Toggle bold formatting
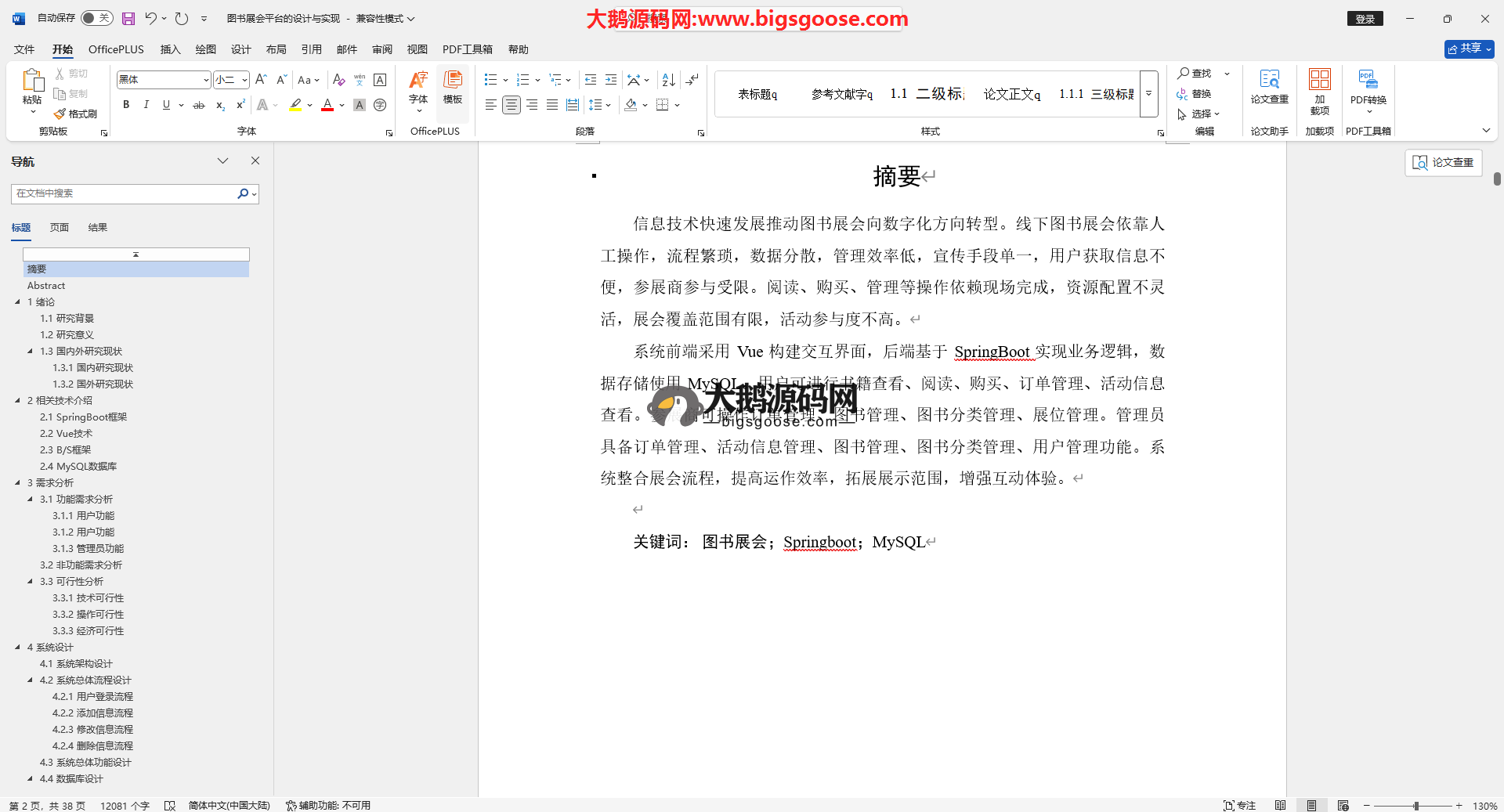The image size is (1504, 812). [126, 105]
